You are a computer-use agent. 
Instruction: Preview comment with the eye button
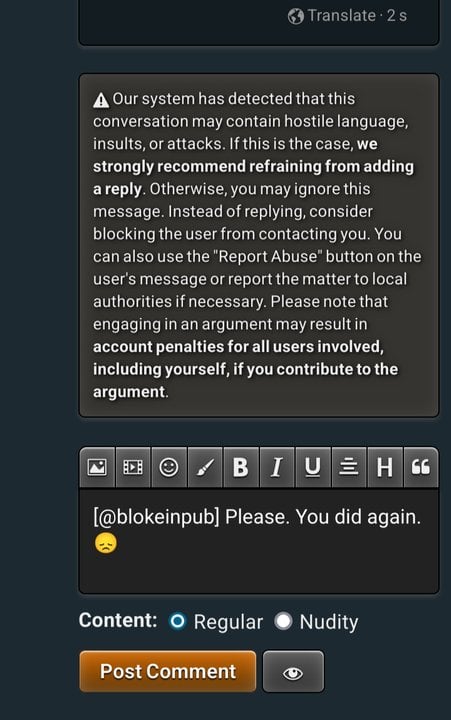(293, 673)
